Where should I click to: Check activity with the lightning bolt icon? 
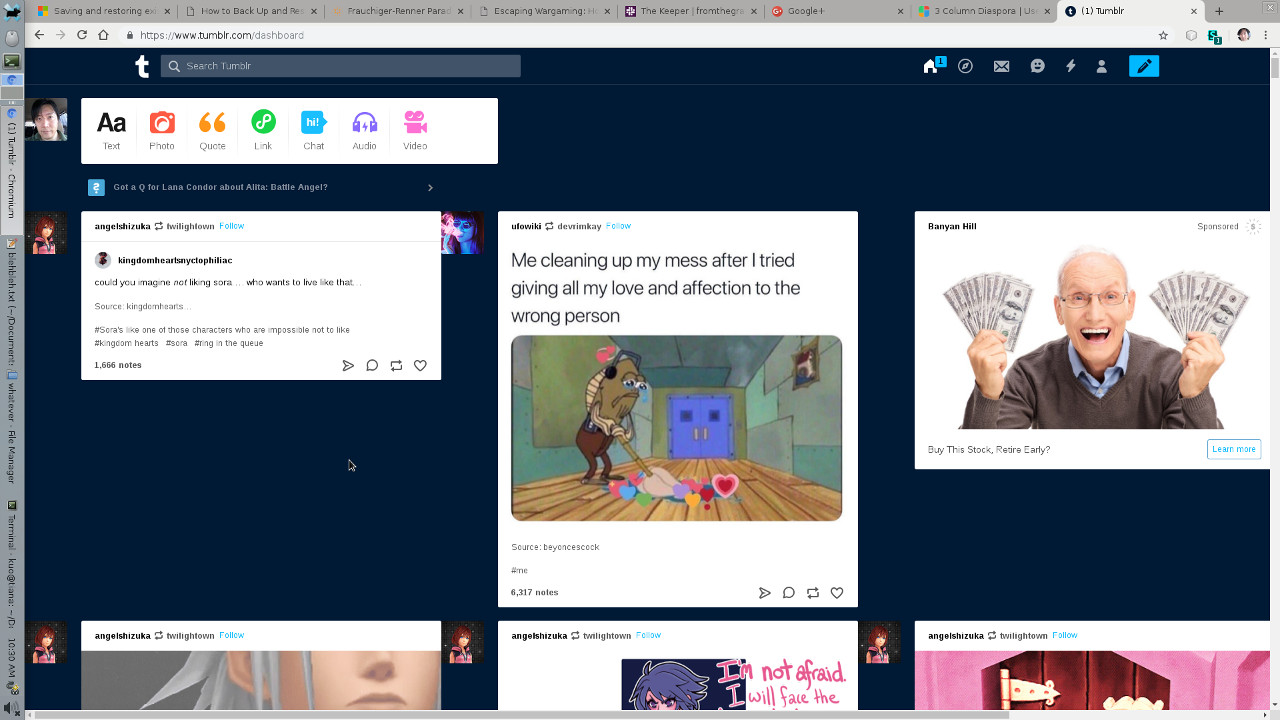[1071, 66]
